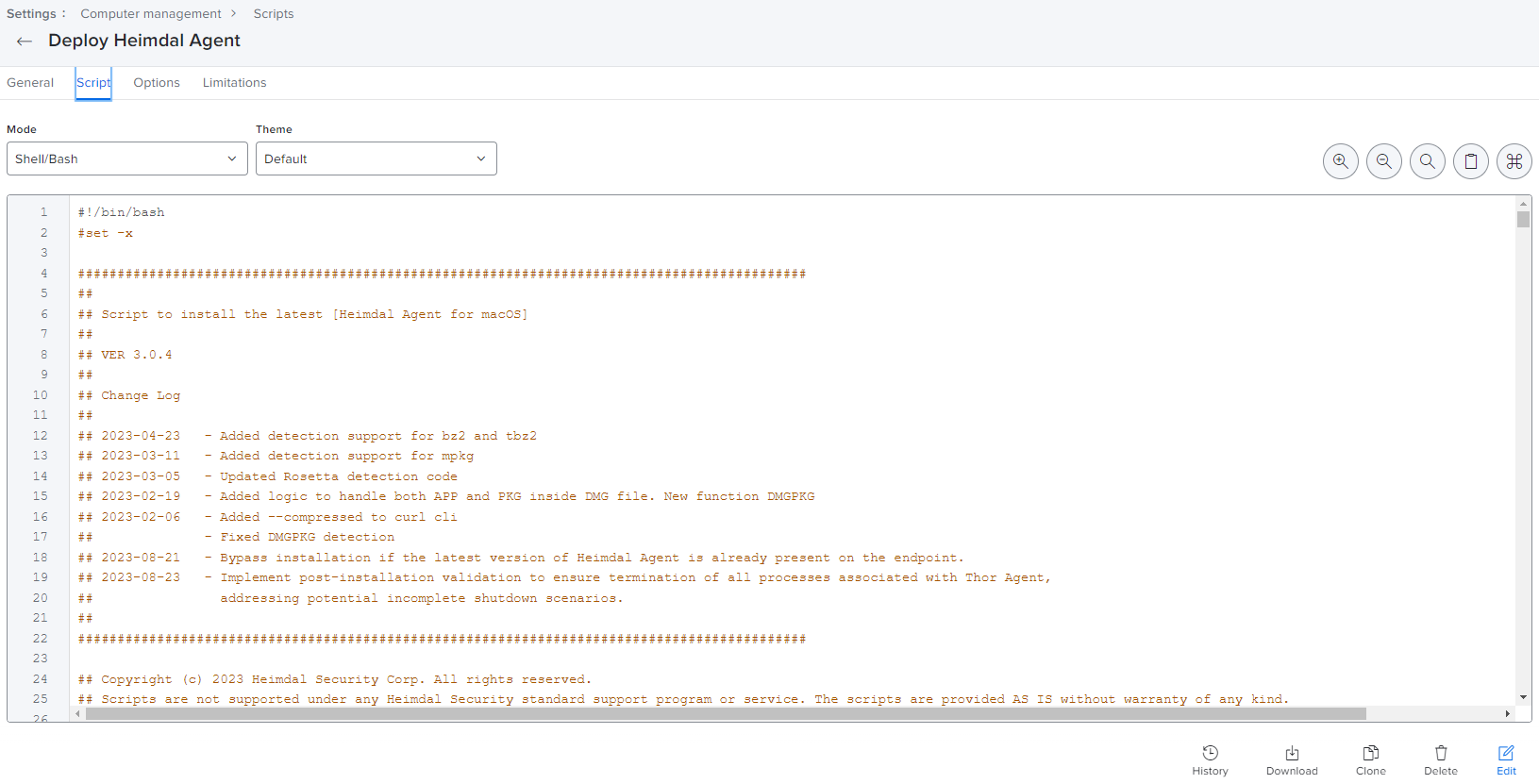The height and width of the screenshot is (784, 1539).
Task: Click scroll right arrow of editor
Action: (x=1508, y=713)
